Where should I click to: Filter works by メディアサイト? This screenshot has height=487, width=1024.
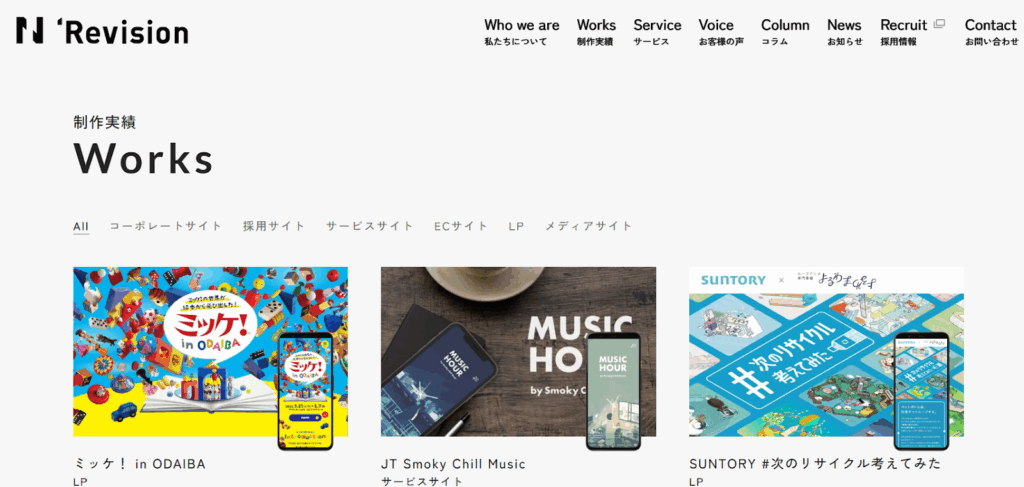589,227
